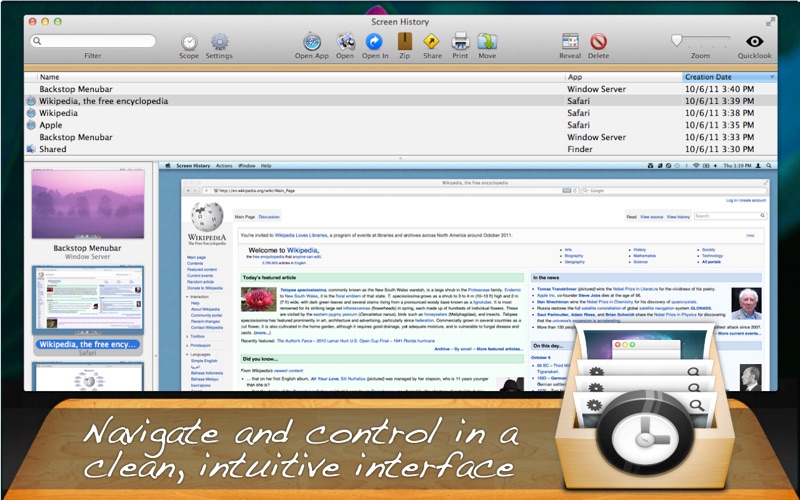This screenshot has width=800, height=500.
Task: Print using the printer icon
Action: coord(460,41)
